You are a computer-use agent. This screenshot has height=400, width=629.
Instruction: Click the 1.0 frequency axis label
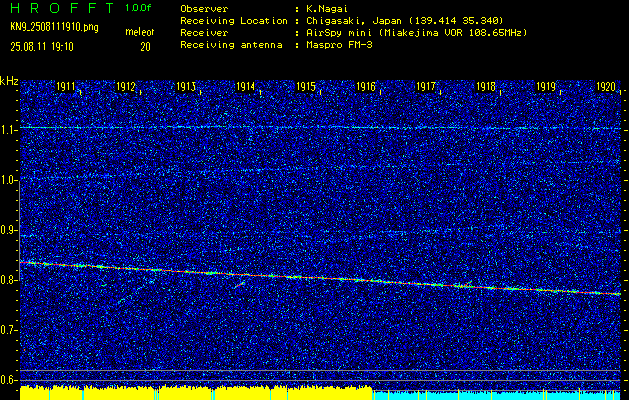click(x=7, y=181)
